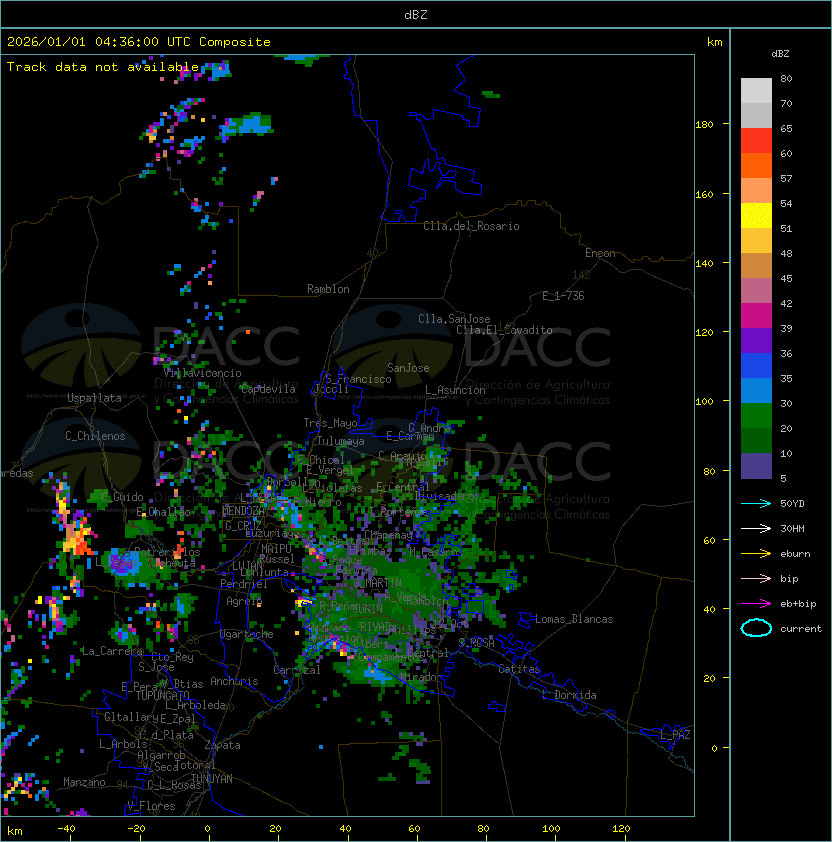The height and width of the screenshot is (842, 832).
Task: Select the pink bip arrow icon
Action: click(x=756, y=578)
